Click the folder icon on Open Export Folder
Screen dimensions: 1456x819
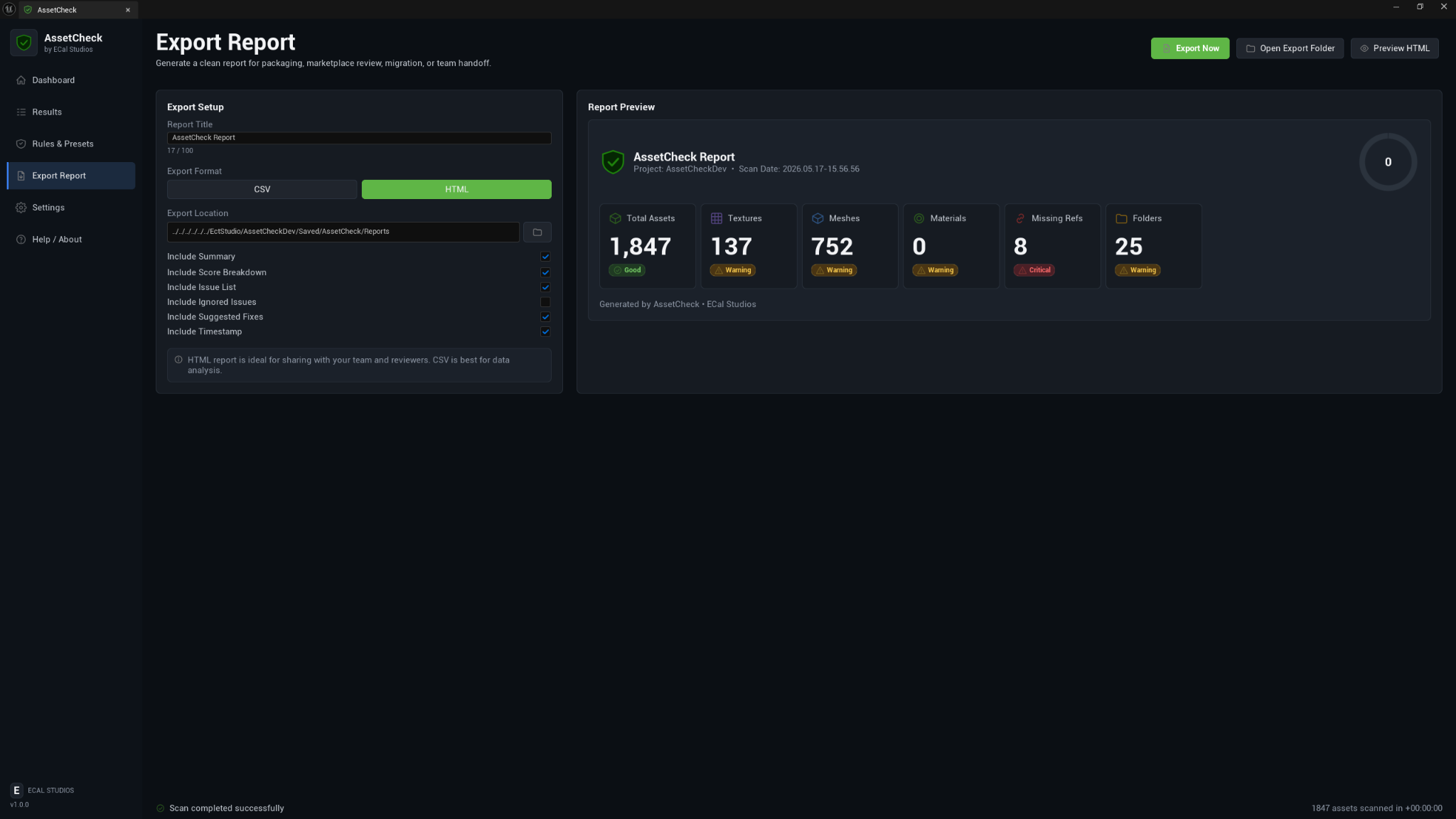[x=1251, y=48]
